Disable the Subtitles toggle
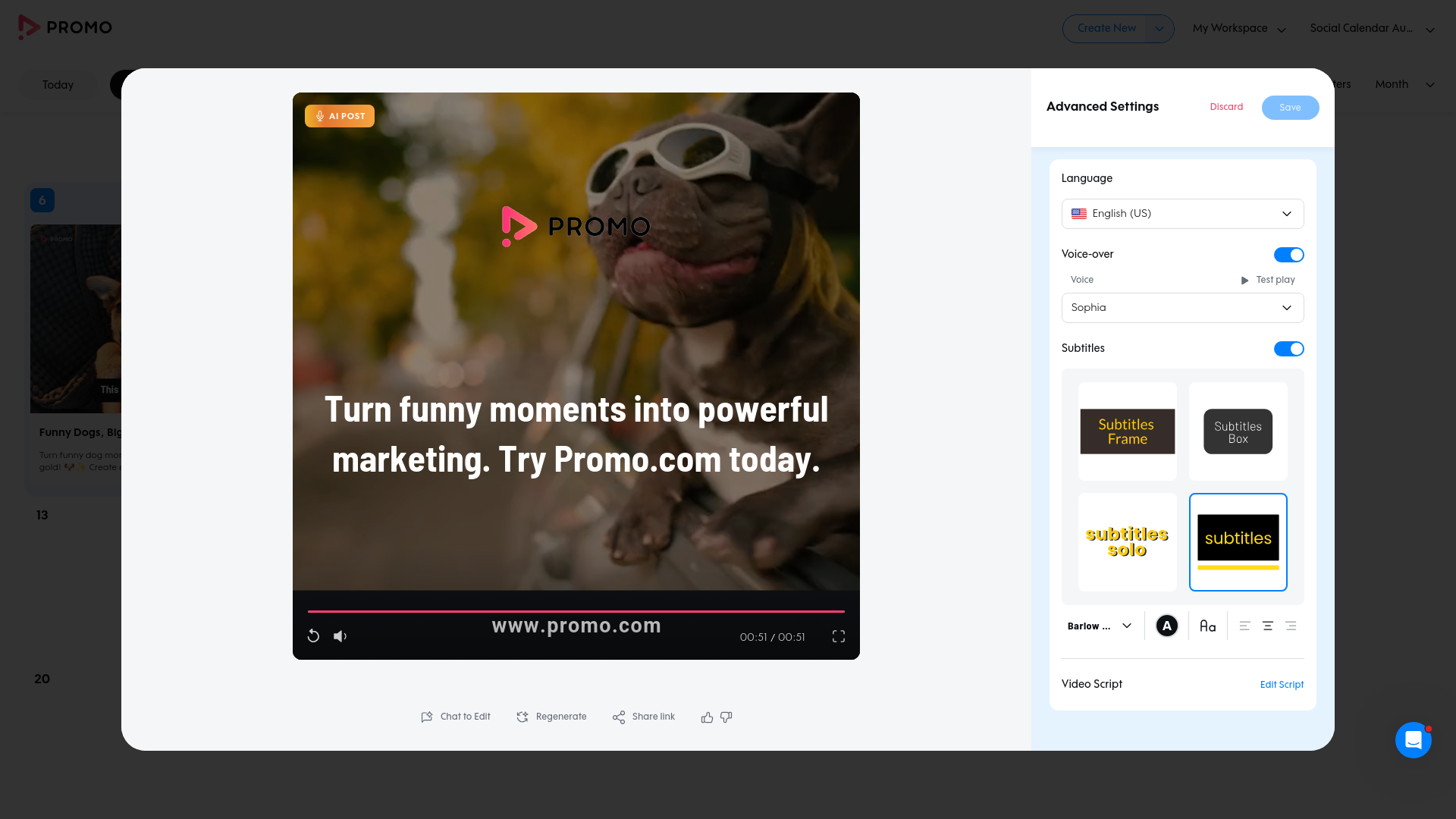Viewport: 1456px width, 819px height. pos(1288,349)
